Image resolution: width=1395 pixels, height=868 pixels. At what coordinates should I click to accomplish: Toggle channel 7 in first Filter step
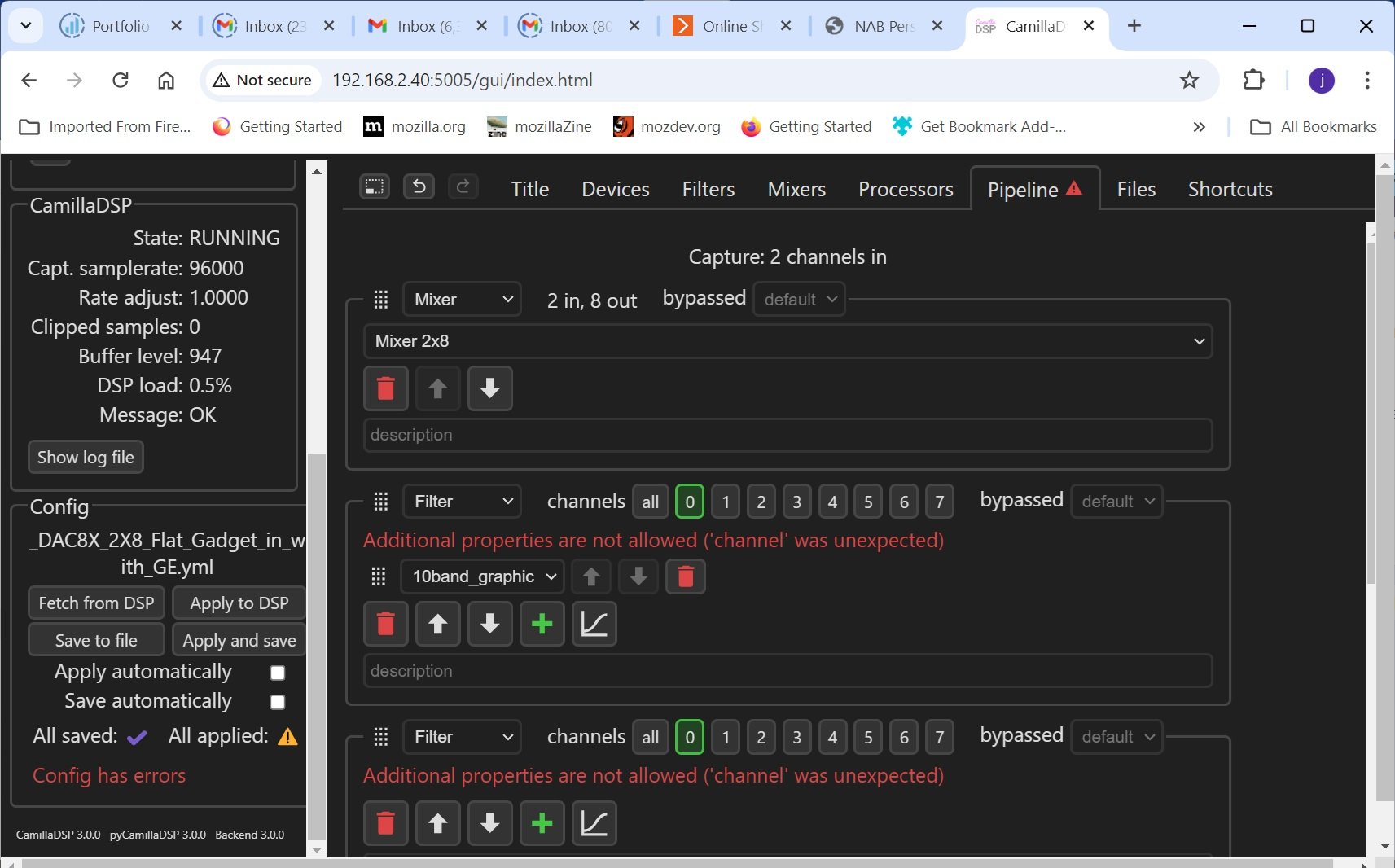coord(940,502)
